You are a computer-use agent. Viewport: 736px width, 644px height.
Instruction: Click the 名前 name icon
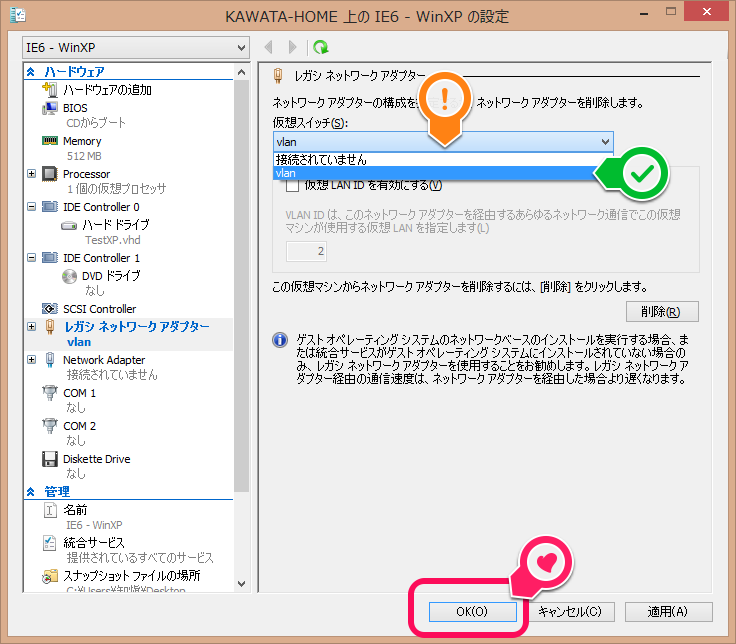(50, 510)
